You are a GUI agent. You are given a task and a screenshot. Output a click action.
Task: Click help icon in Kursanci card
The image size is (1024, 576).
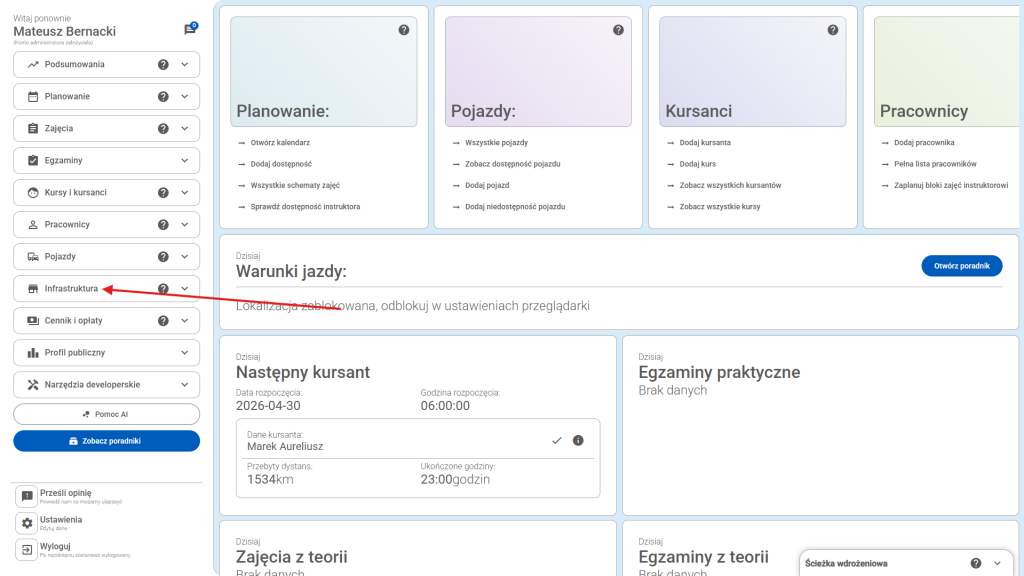833,30
